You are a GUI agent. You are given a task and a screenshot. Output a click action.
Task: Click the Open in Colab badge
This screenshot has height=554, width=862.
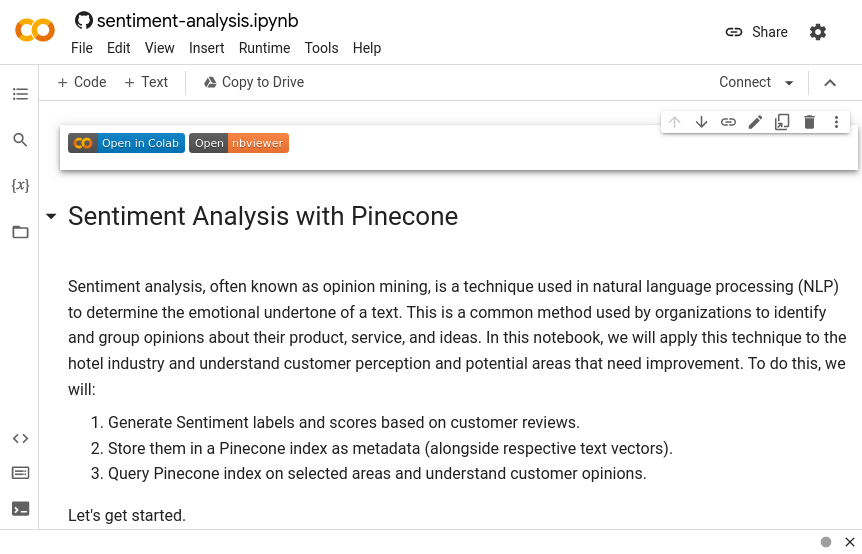tap(126, 143)
